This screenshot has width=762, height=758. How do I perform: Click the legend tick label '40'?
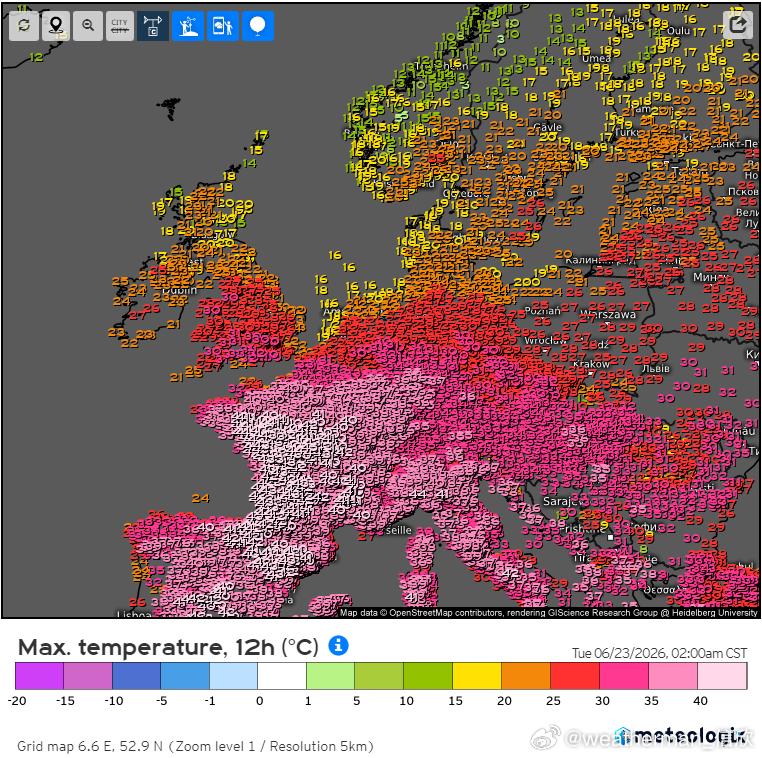[700, 701]
